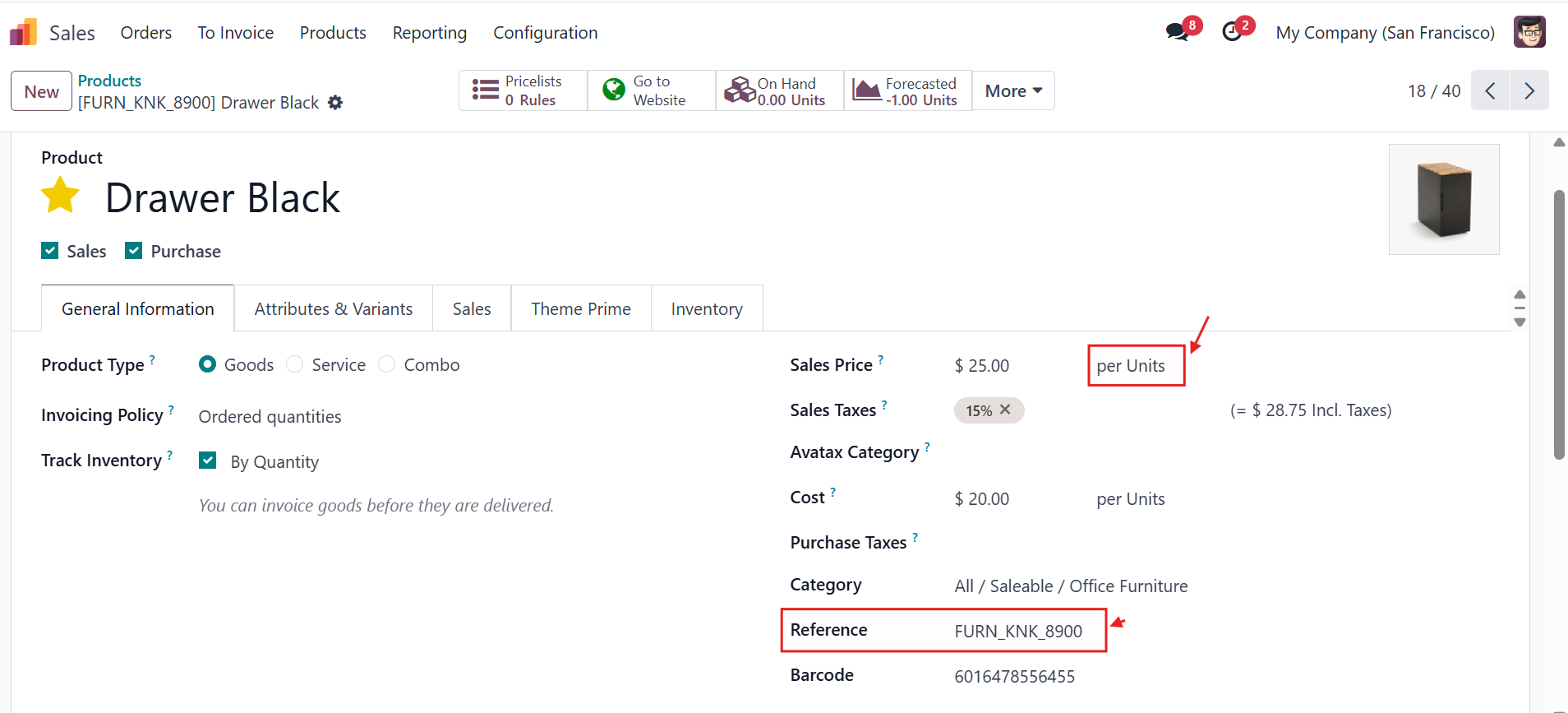Open help tooltip next to Sales Price
This screenshot has width=1568, height=713.
point(881,359)
